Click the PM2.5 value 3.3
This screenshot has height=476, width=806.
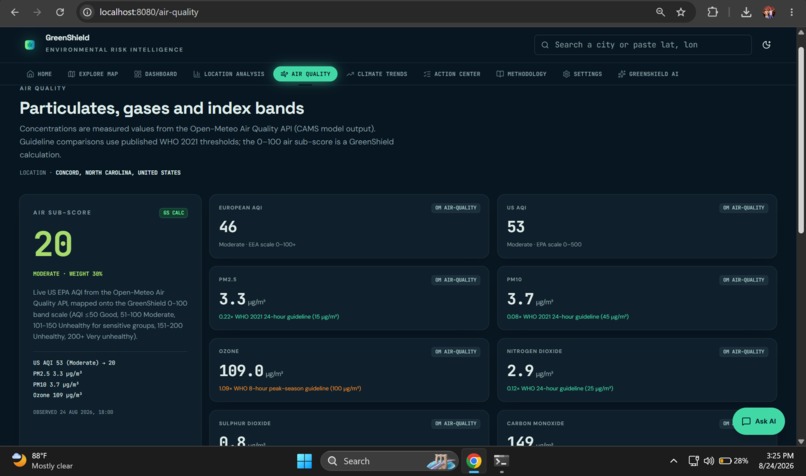tap(232, 299)
